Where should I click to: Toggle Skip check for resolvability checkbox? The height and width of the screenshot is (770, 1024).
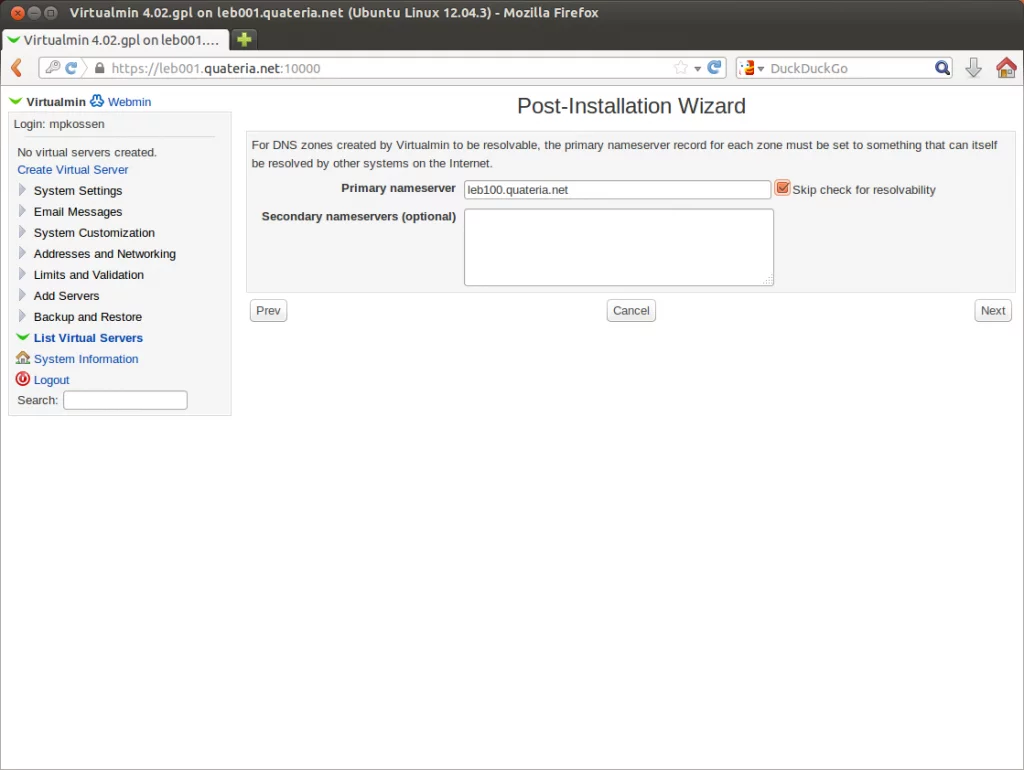(782, 188)
